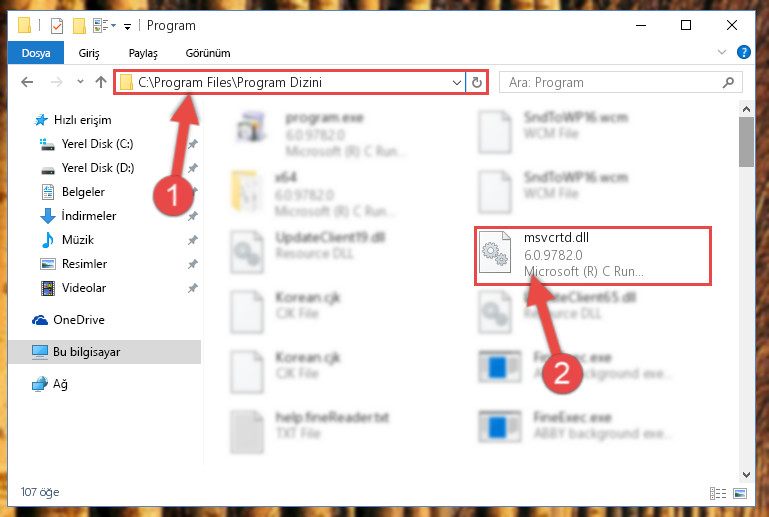Screen dimensions: 769x517
Task: Select the msvcrtd.dll file
Action: tap(592, 255)
